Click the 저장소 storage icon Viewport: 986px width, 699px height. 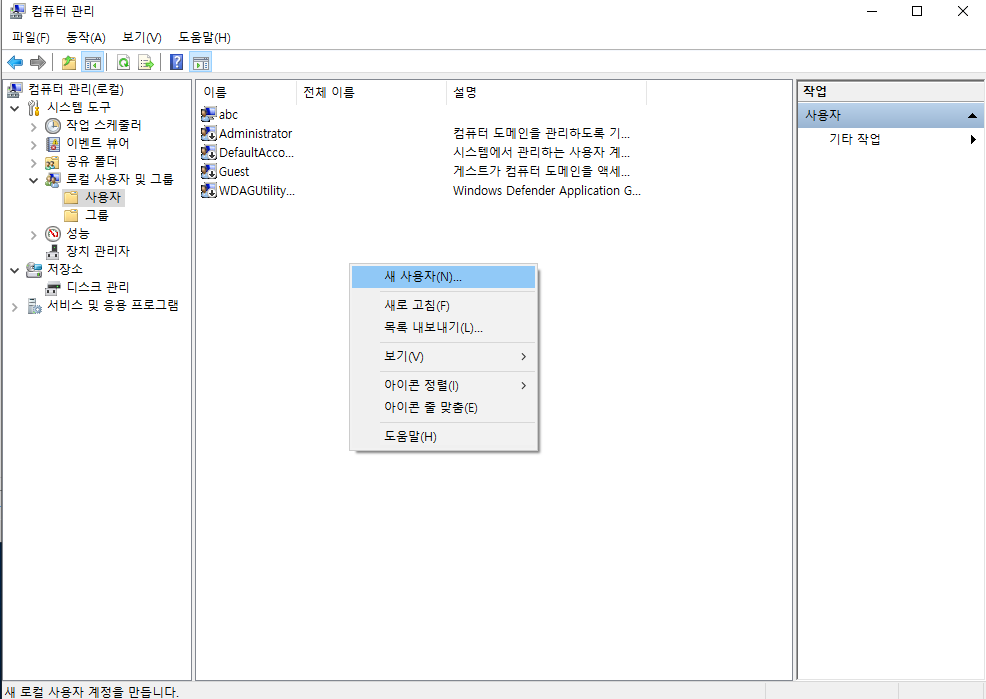[34, 270]
